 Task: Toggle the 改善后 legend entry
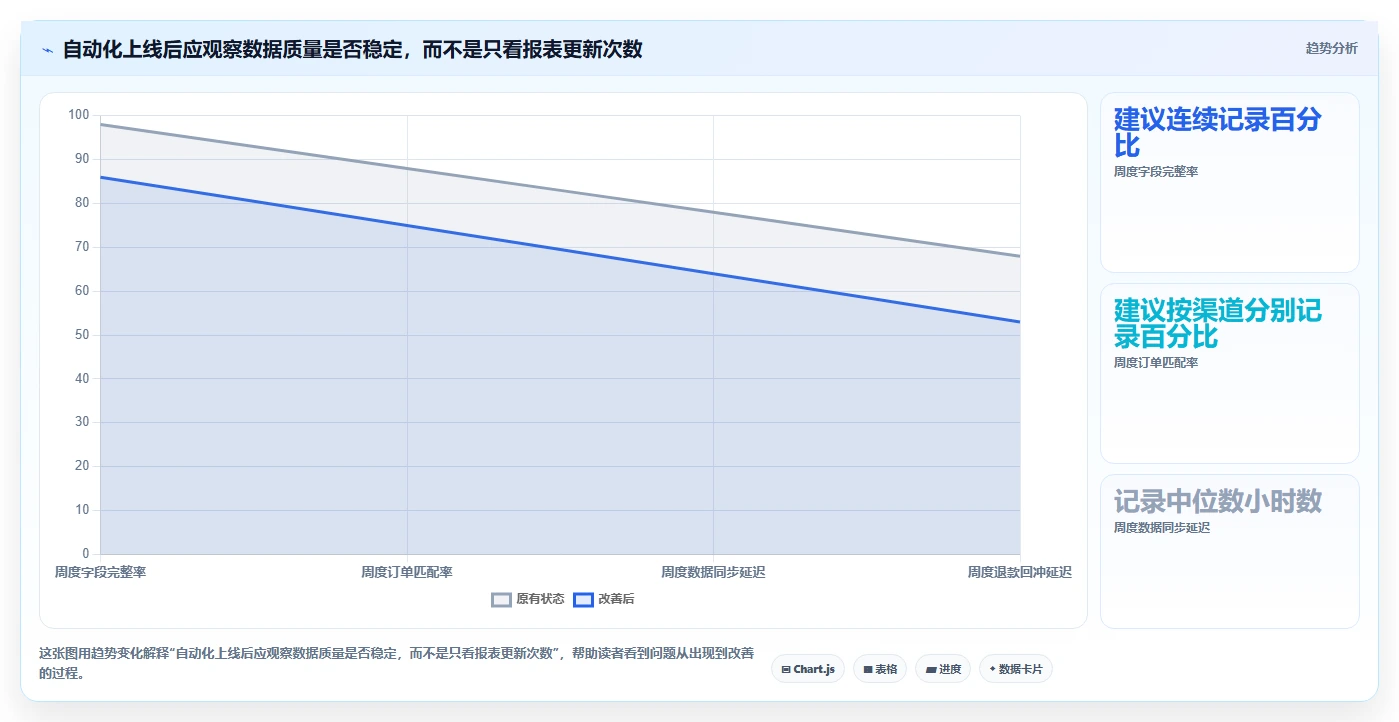point(604,599)
